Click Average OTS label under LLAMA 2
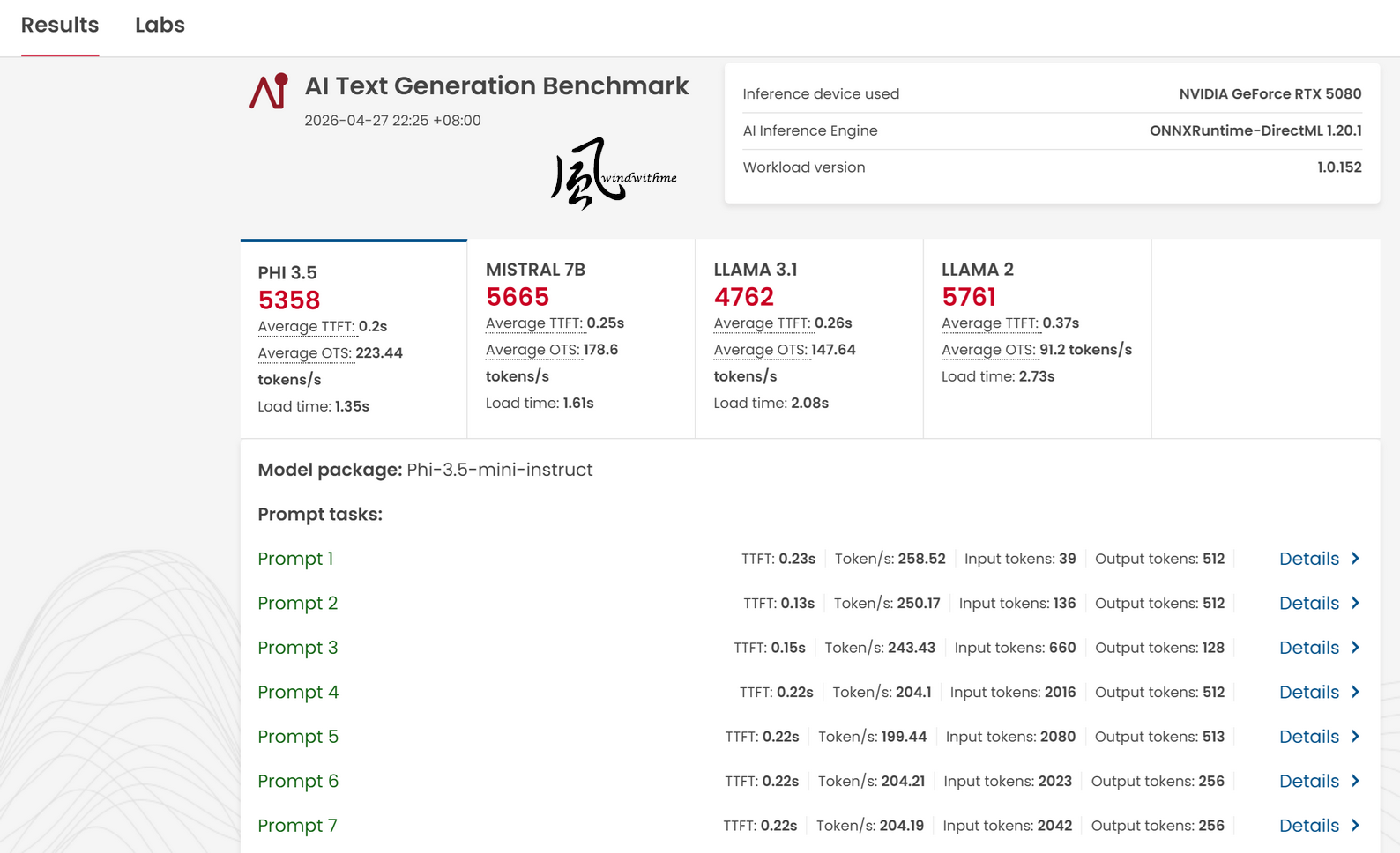Viewport: 1400px width, 853px height. pos(988,350)
